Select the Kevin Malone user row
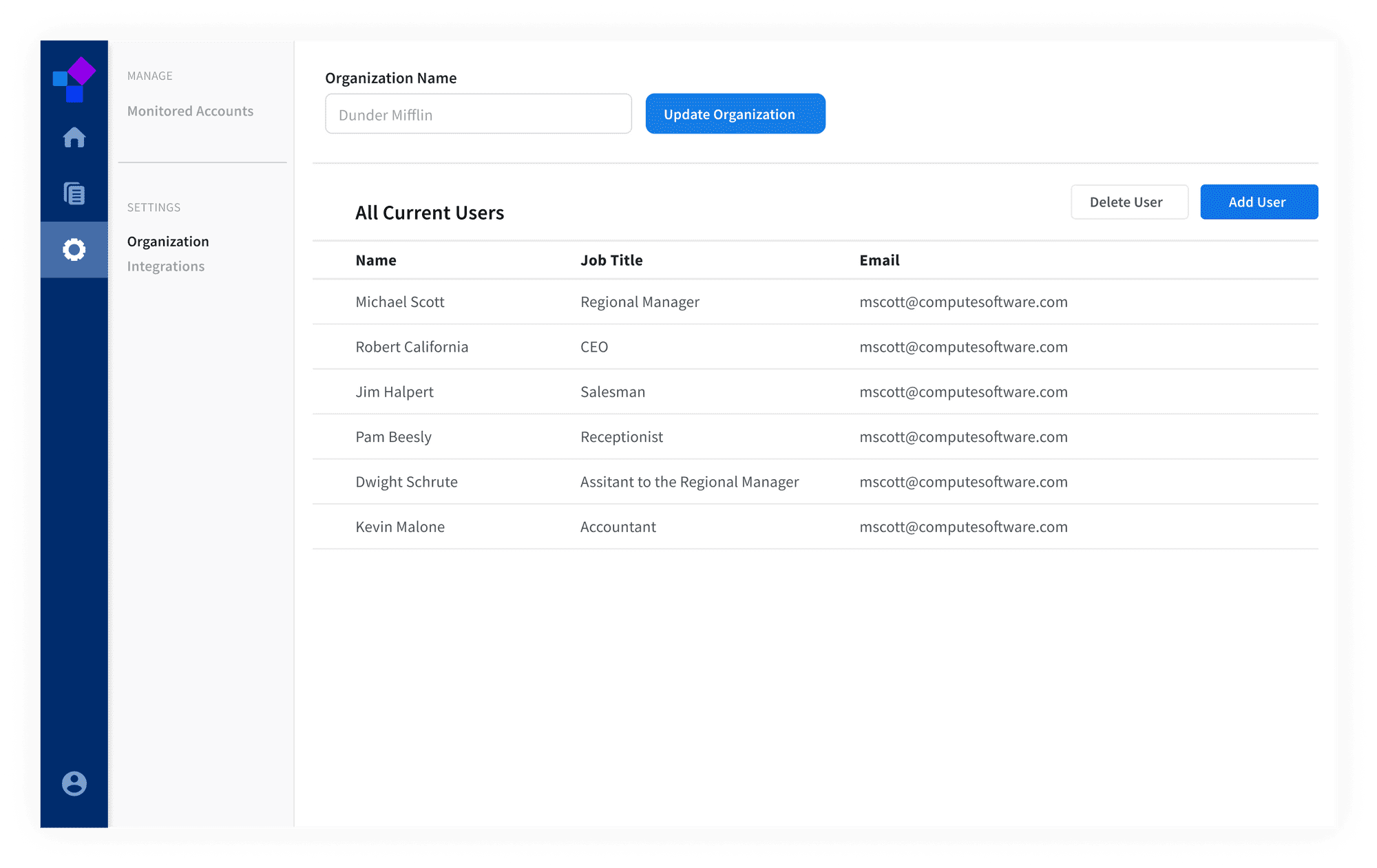Image resolution: width=1377 pixels, height=868 pixels. coord(400,527)
